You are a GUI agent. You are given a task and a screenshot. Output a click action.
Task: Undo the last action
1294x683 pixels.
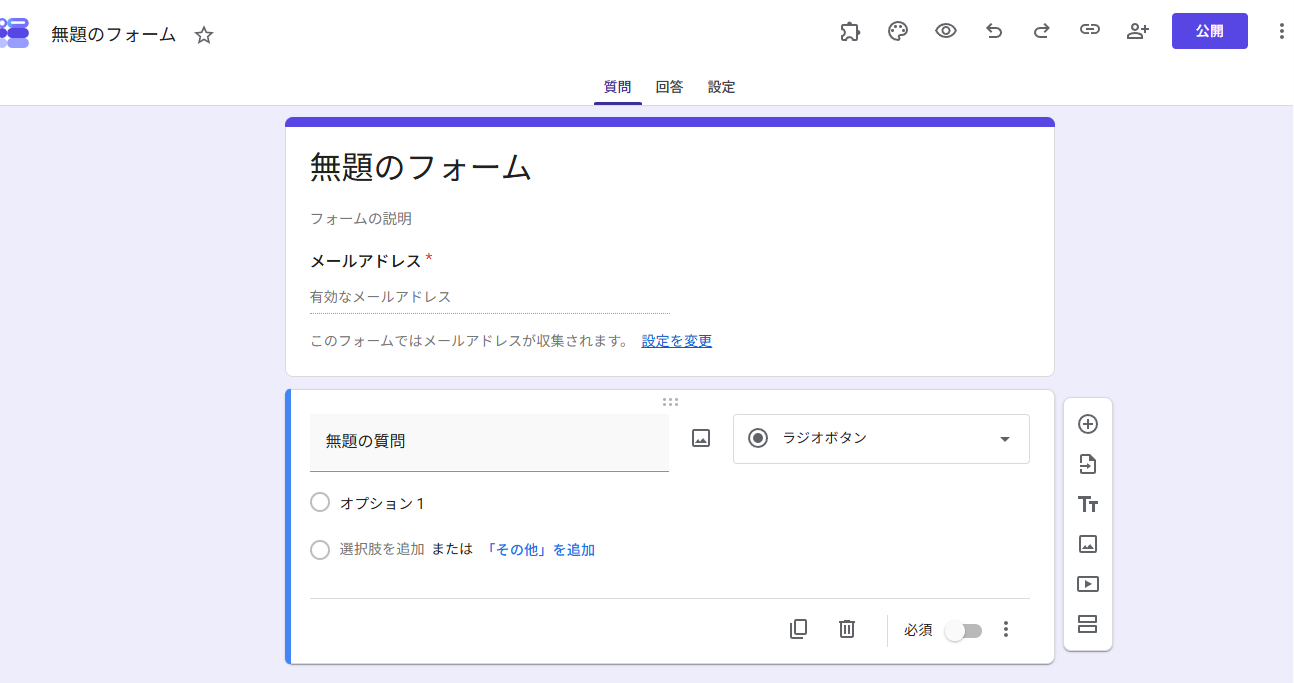tap(994, 31)
